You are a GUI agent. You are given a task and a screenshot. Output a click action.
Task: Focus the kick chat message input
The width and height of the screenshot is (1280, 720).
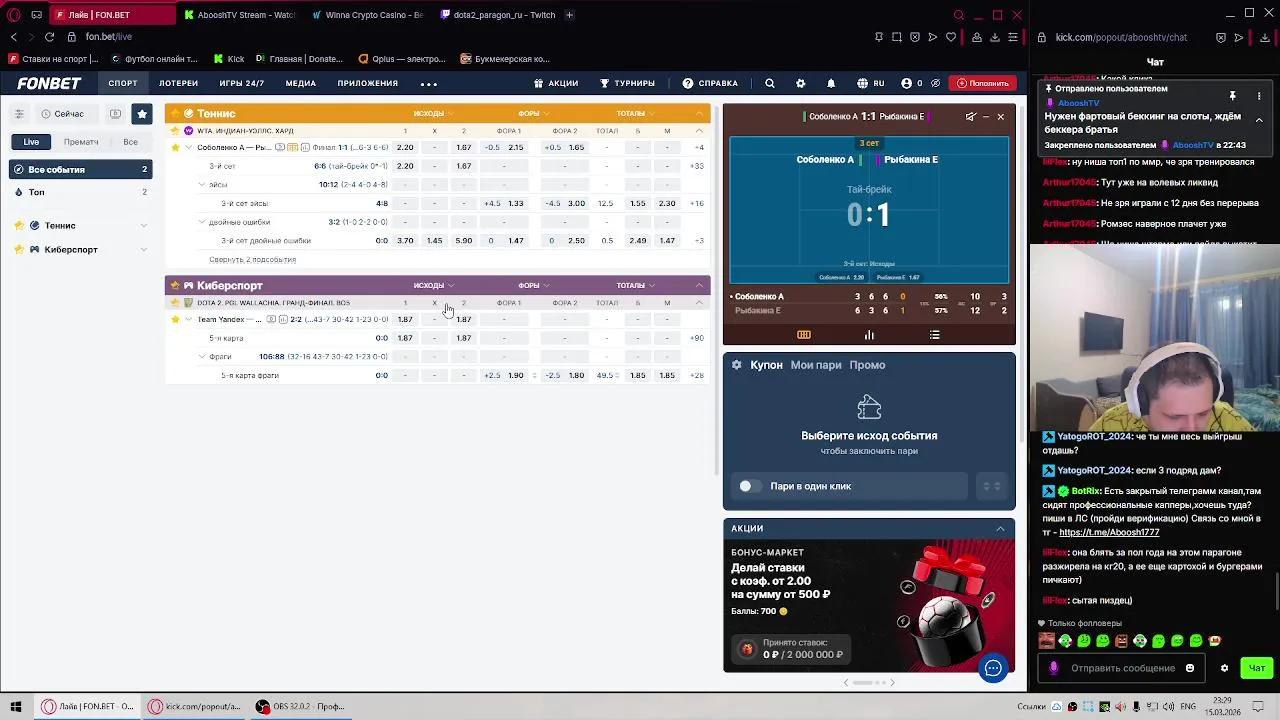click(x=1122, y=668)
